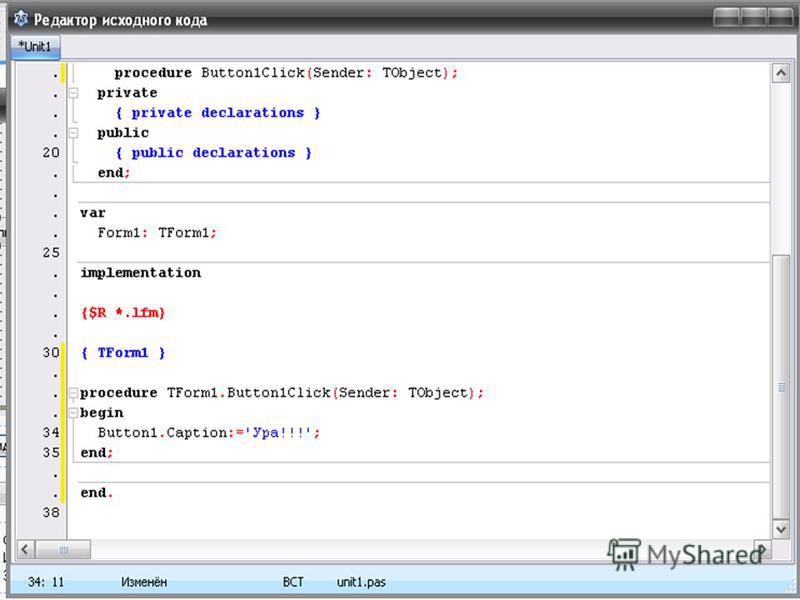The width and height of the screenshot is (800, 600).
Task: Click the 'procedure TForm1.Button1Click' line
Action: pos(282,393)
